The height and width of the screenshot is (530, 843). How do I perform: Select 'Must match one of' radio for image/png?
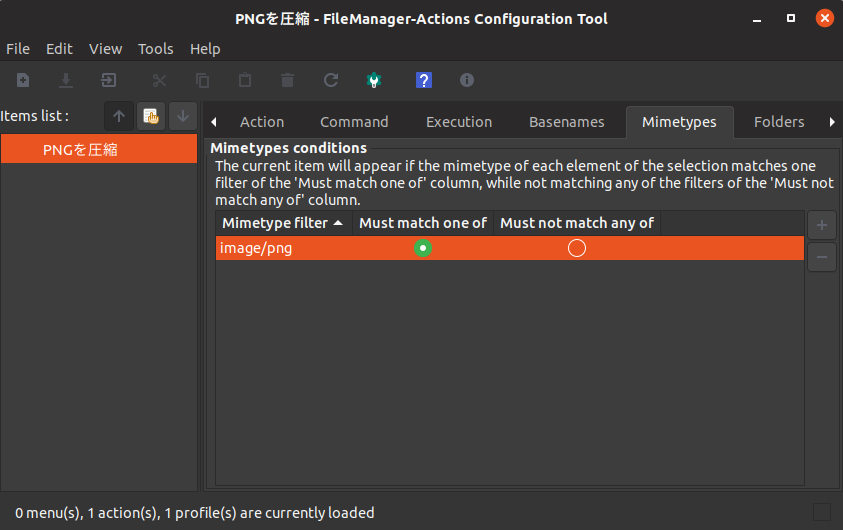(423, 248)
